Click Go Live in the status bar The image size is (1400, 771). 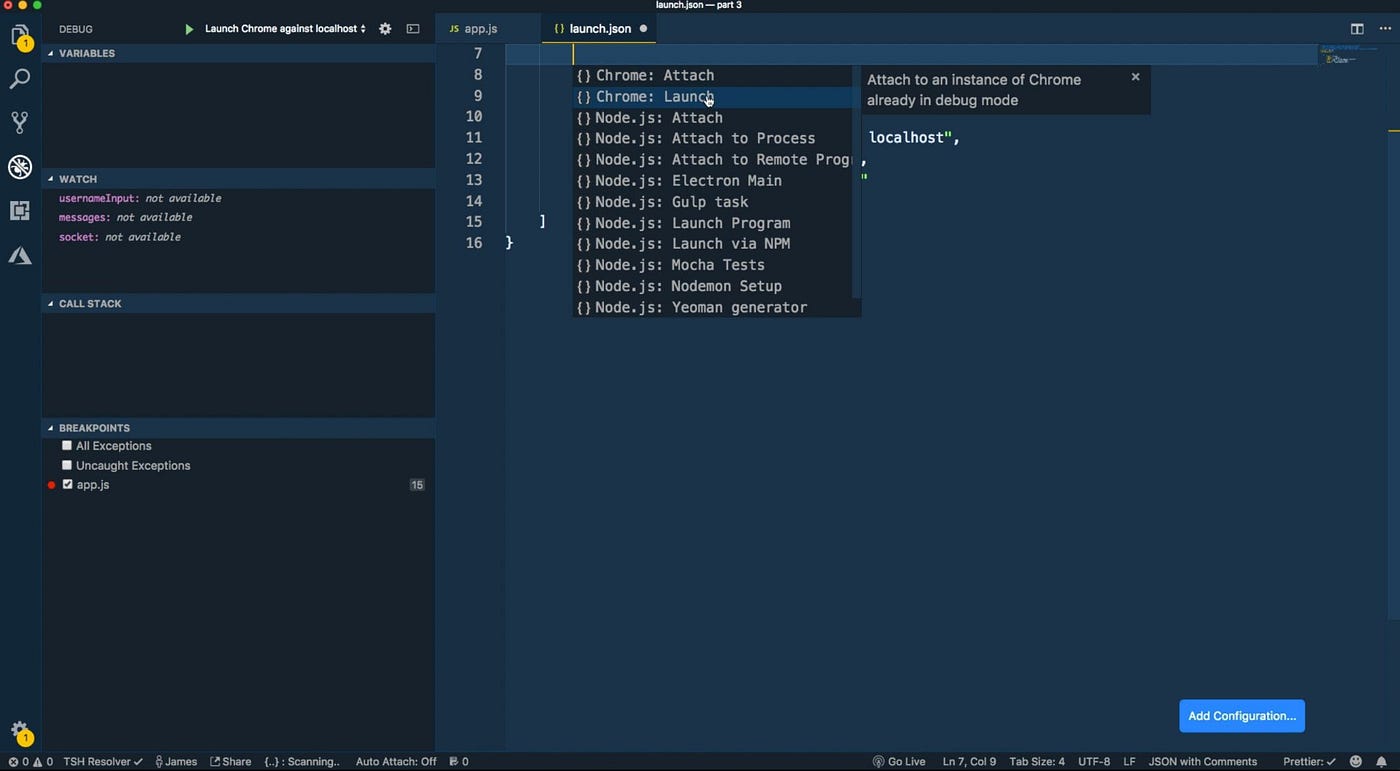[899, 762]
